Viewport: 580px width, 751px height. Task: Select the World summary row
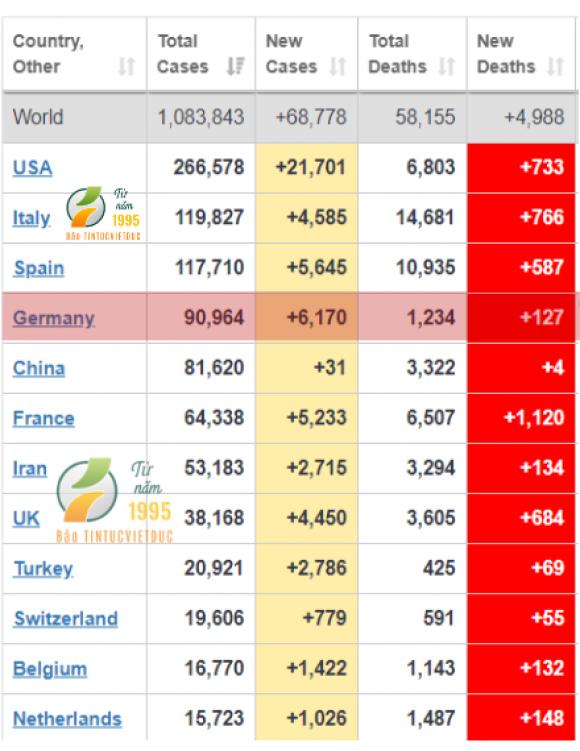(x=289, y=117)
